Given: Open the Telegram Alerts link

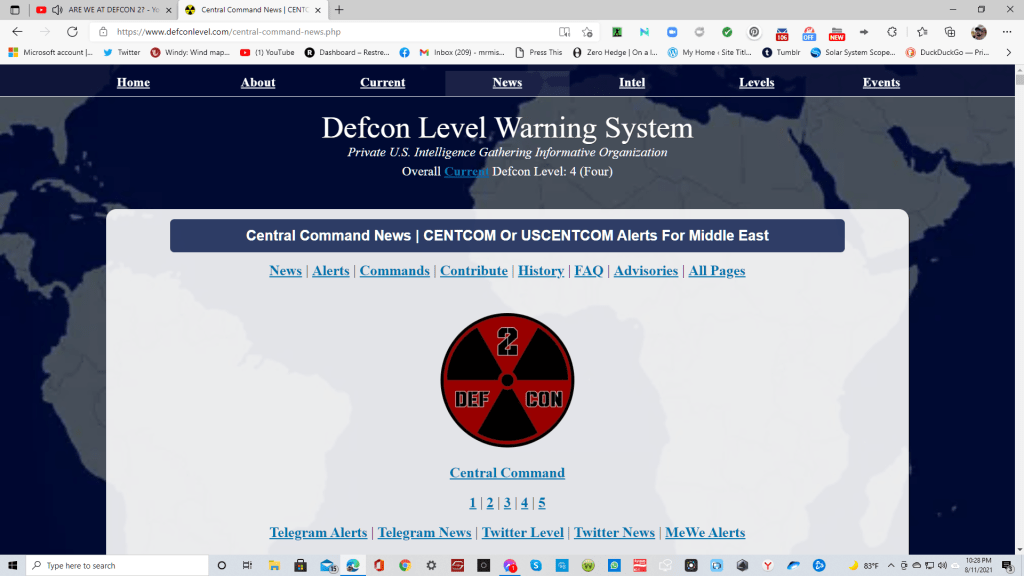Looking at the screenshot, I should coord(318,533).
